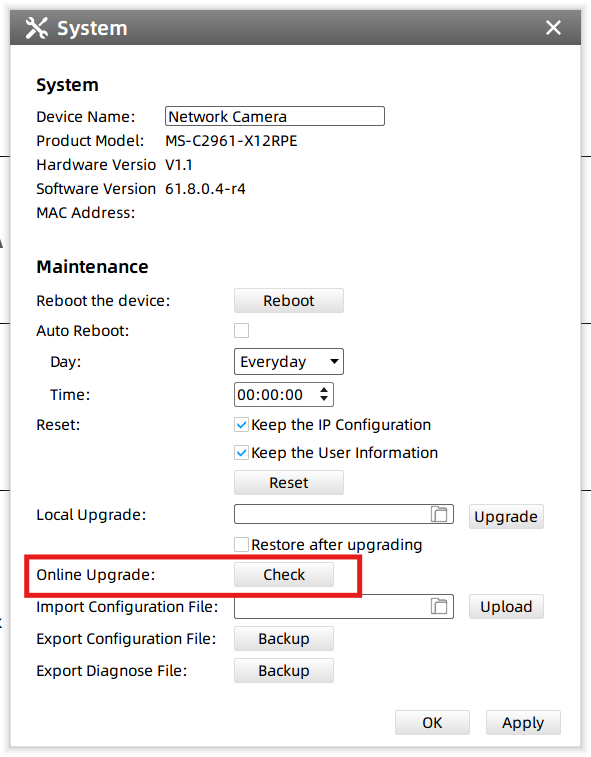This screenshot has width=591, height=757.
Task: Start local firmware with Upgrade button
Action: [x=506, y=517]
